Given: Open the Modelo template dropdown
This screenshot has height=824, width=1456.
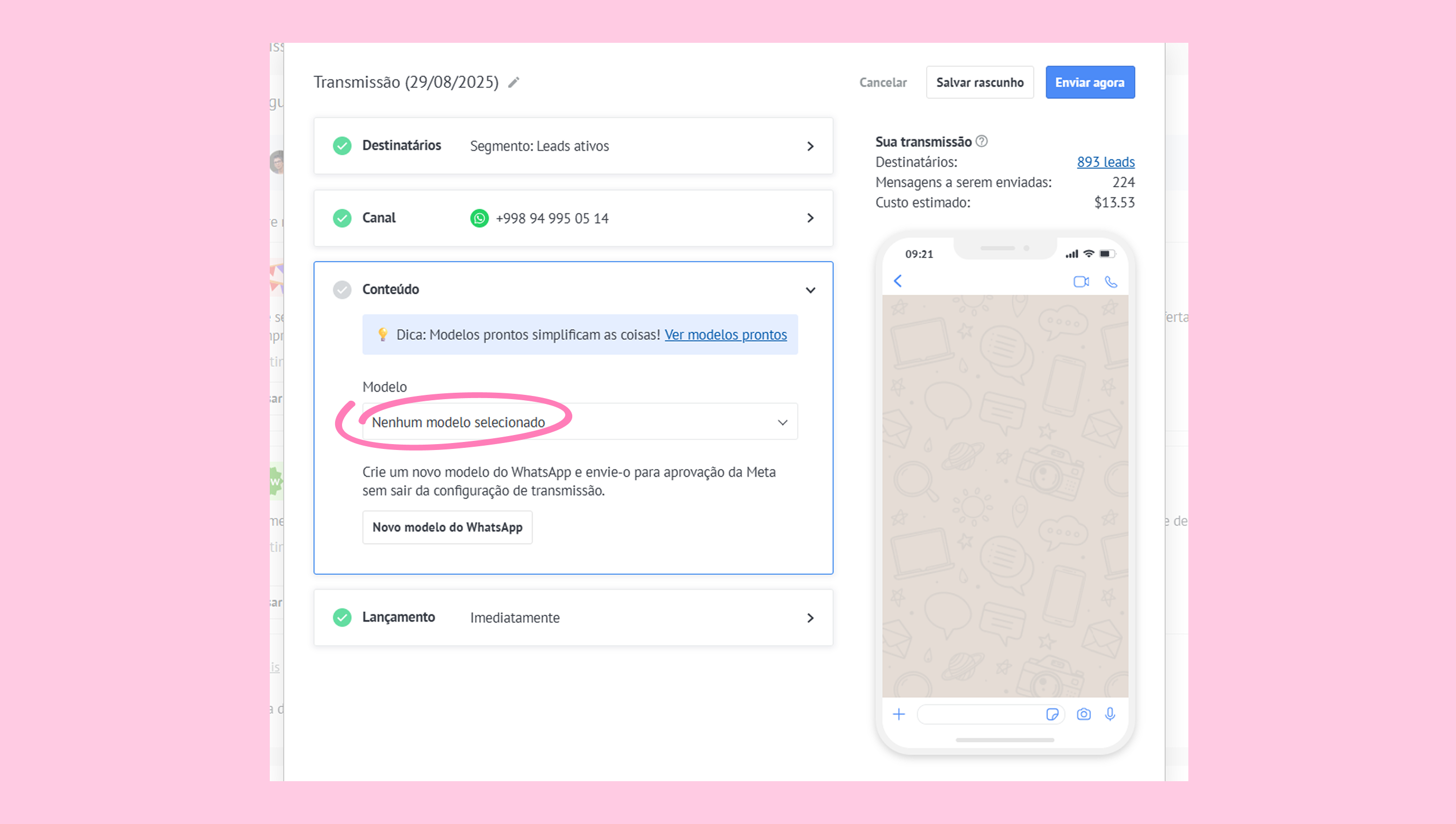Looking at the screenshot, I should tap(580, 422).
